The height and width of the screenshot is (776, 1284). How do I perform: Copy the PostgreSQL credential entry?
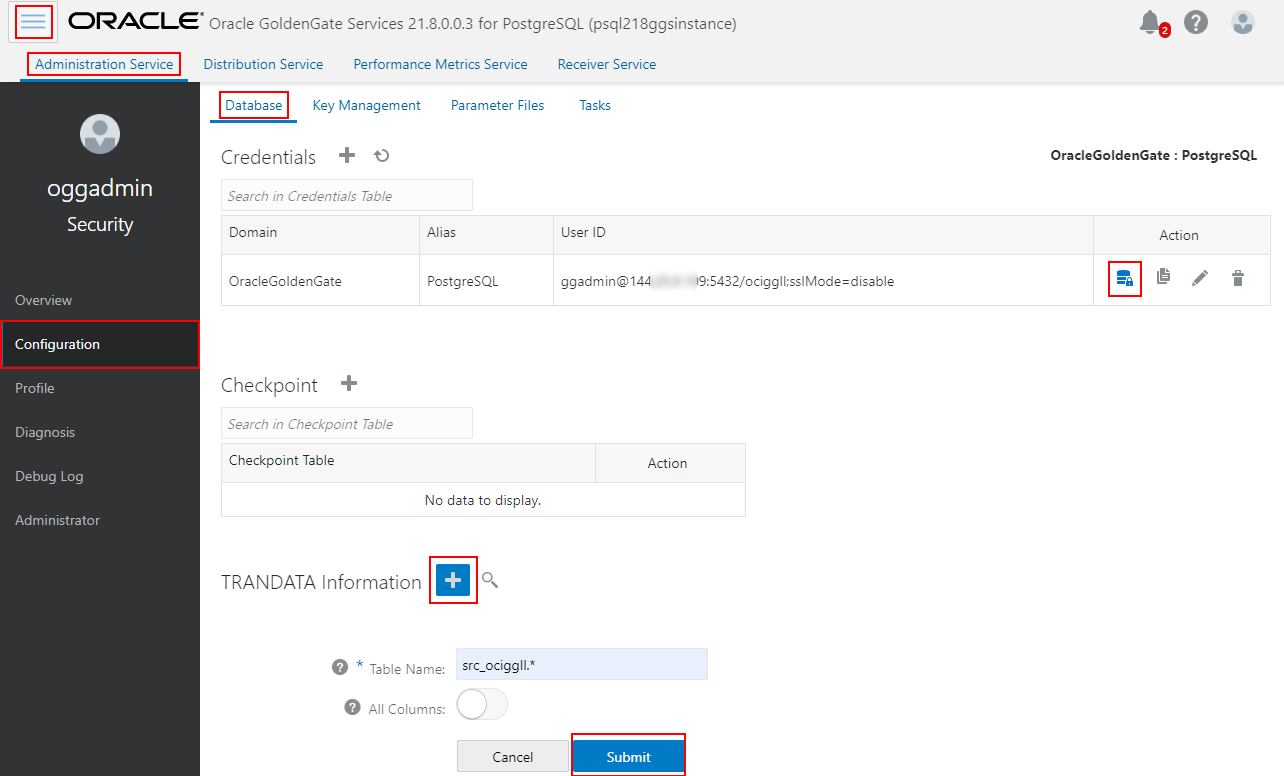pos(1162,278)
